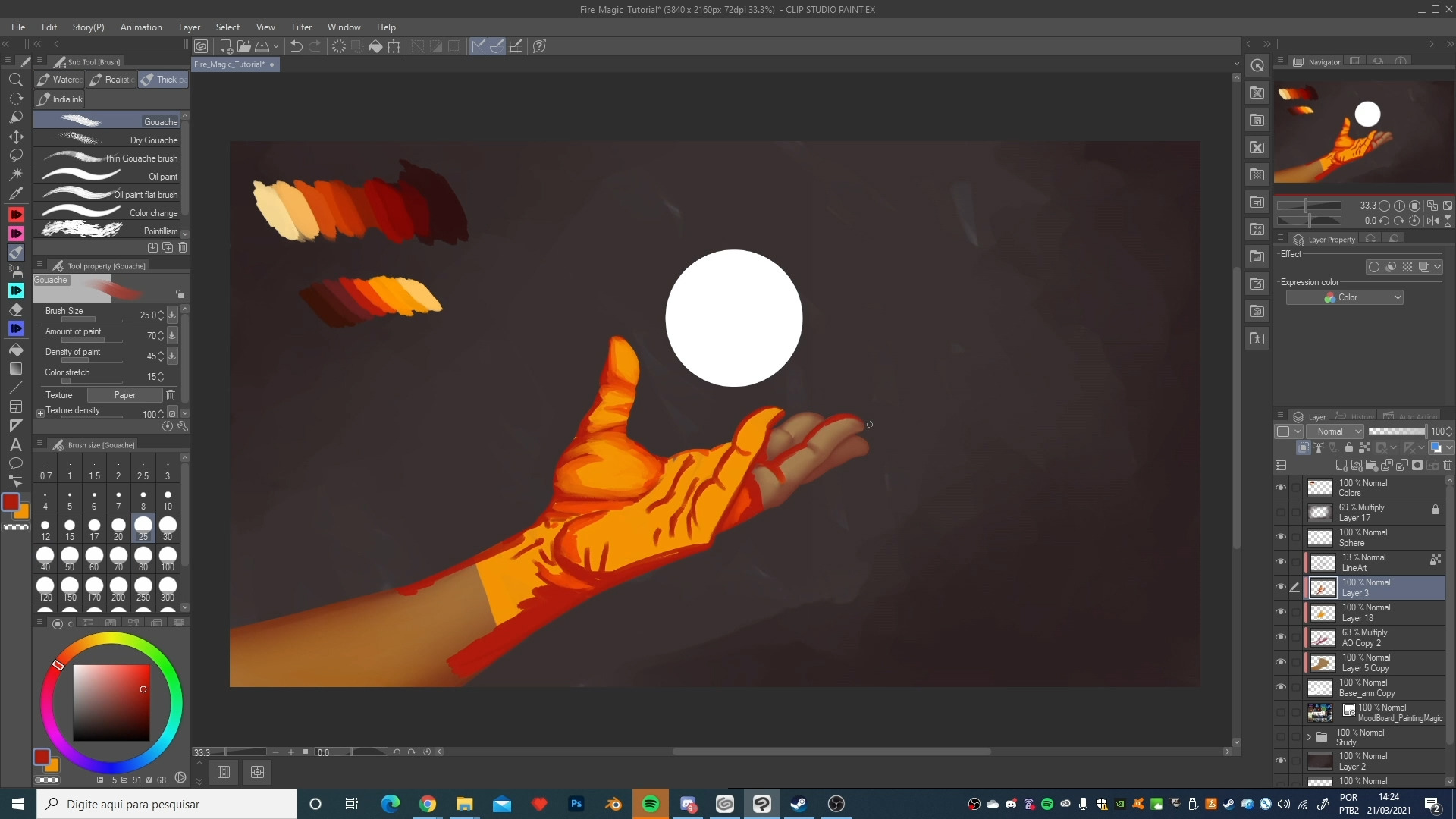Select the Text tool
Screen dimensions: 1456x819
coord(16,444)
